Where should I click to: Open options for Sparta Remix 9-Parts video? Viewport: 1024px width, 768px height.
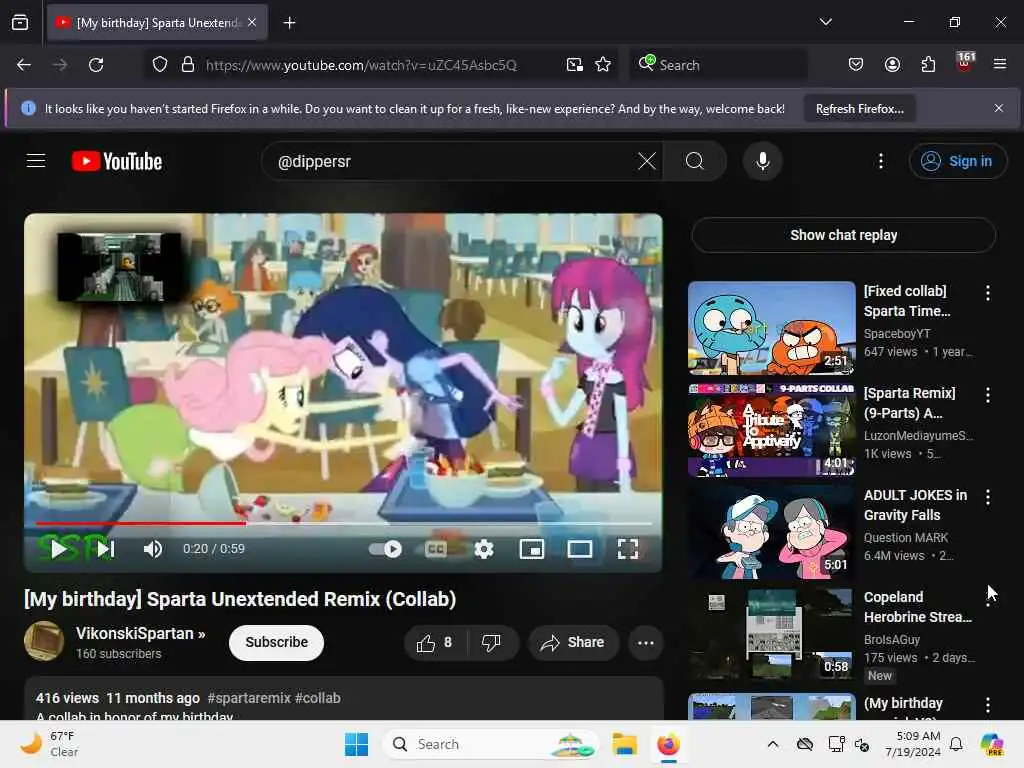(x=987, y=395)
